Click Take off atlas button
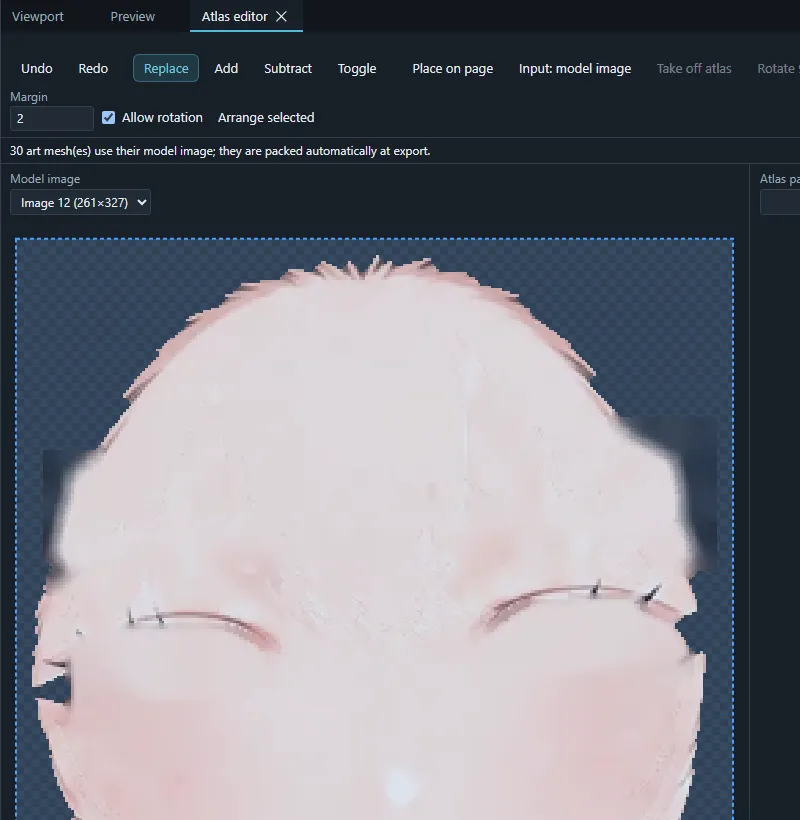800x820 pixels. pyautogui.click(x=694, y=69)
